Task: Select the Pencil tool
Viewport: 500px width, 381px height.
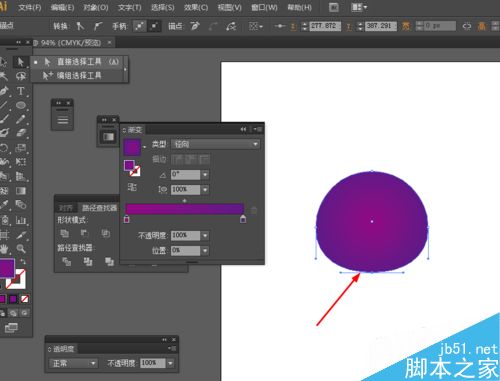Action: [x=21, y=119]
